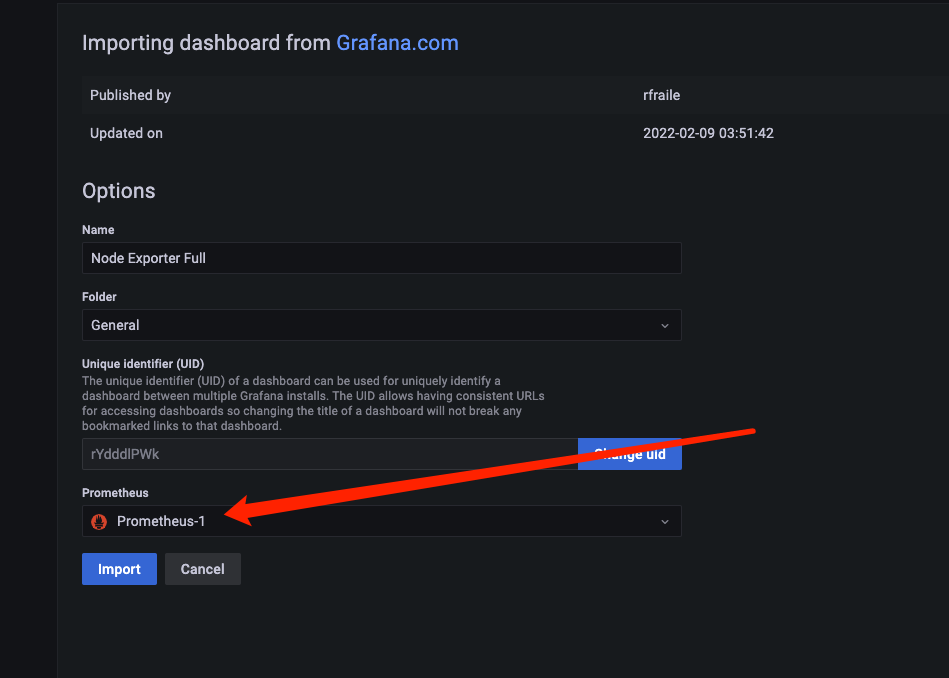Open the General folder dropdown
The image size is (949, 678).
click(x=381, y=325)
